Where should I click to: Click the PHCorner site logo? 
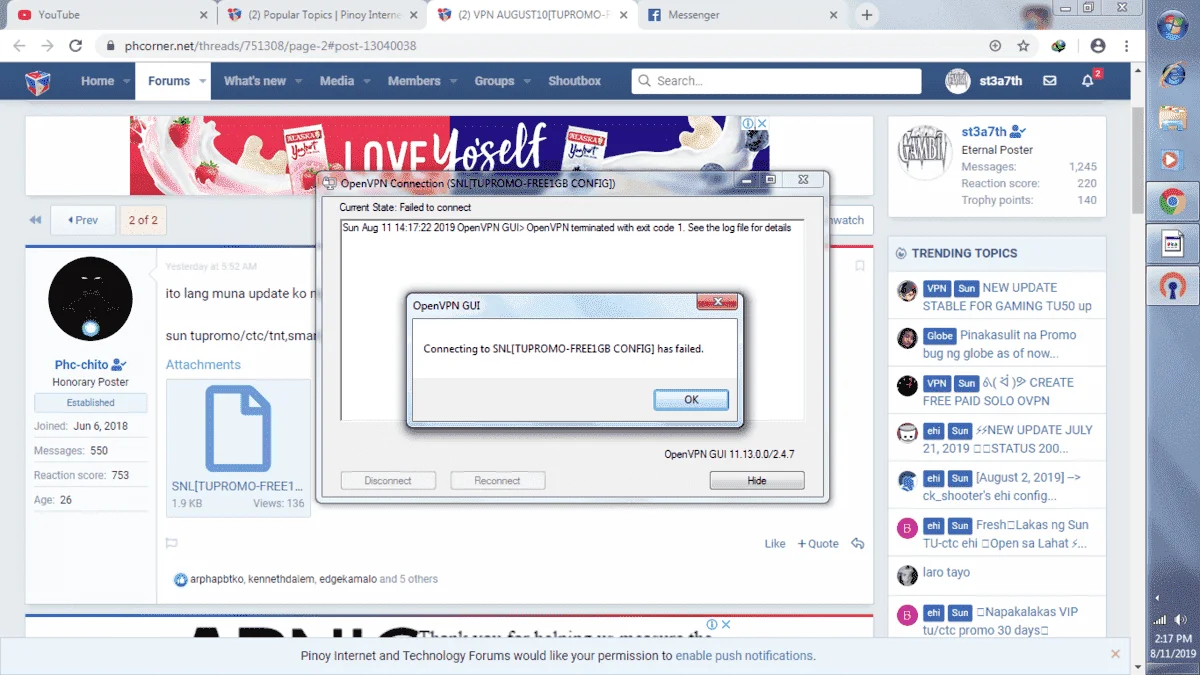(x=38, y=81)
